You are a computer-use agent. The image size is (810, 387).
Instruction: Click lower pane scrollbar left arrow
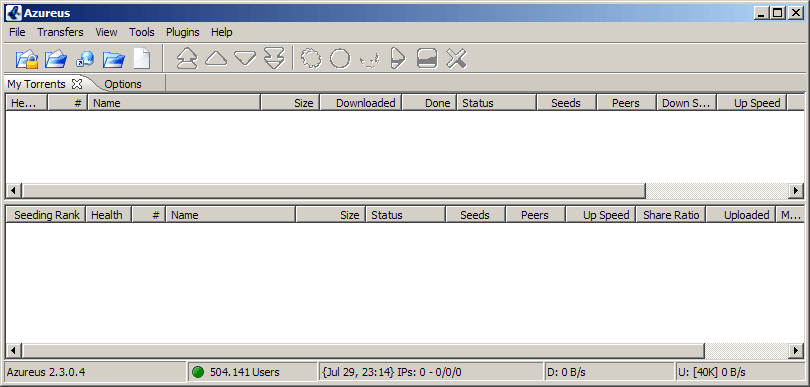click(13, 351)
